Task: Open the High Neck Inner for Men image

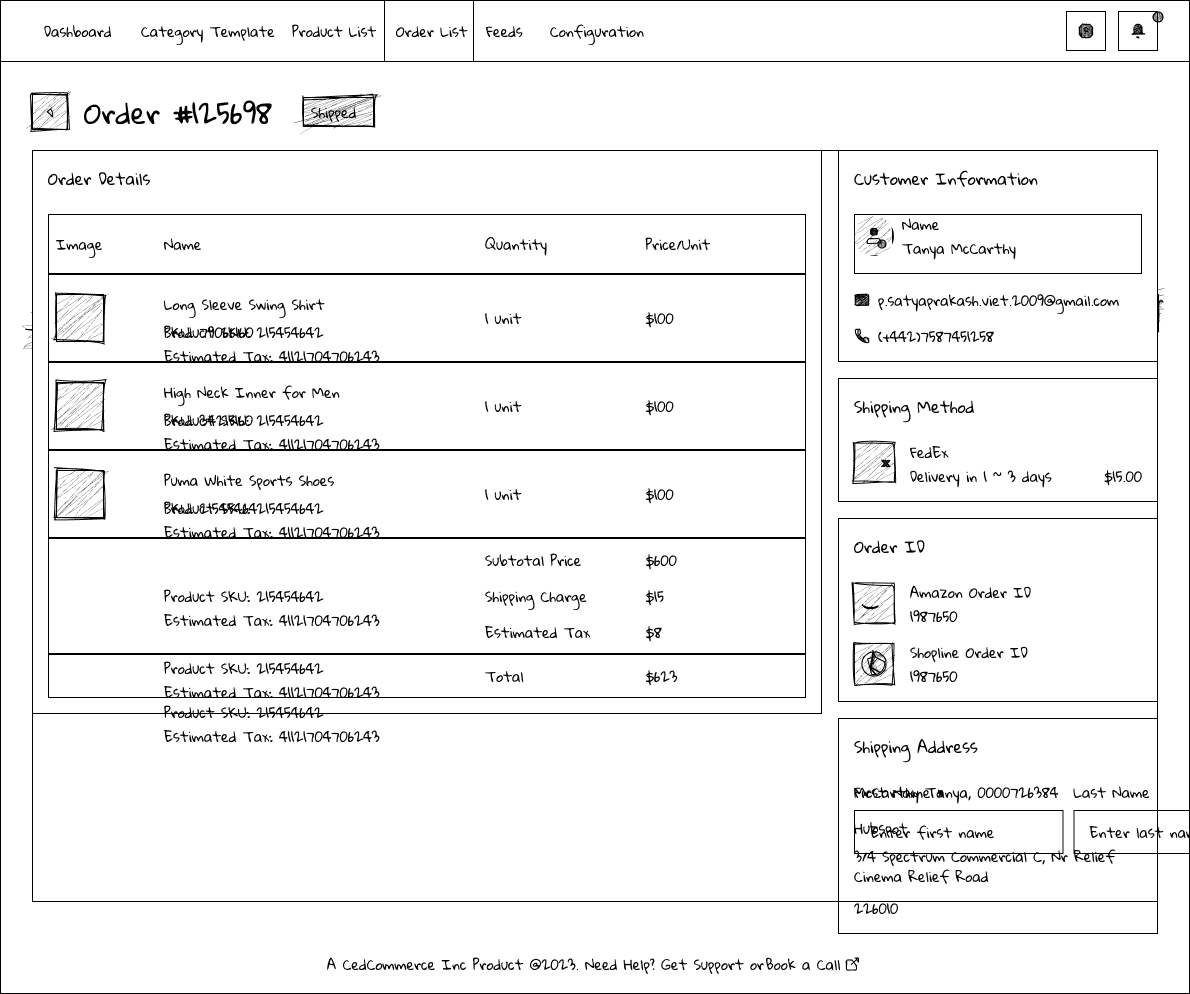Action: tap(80, 406)
